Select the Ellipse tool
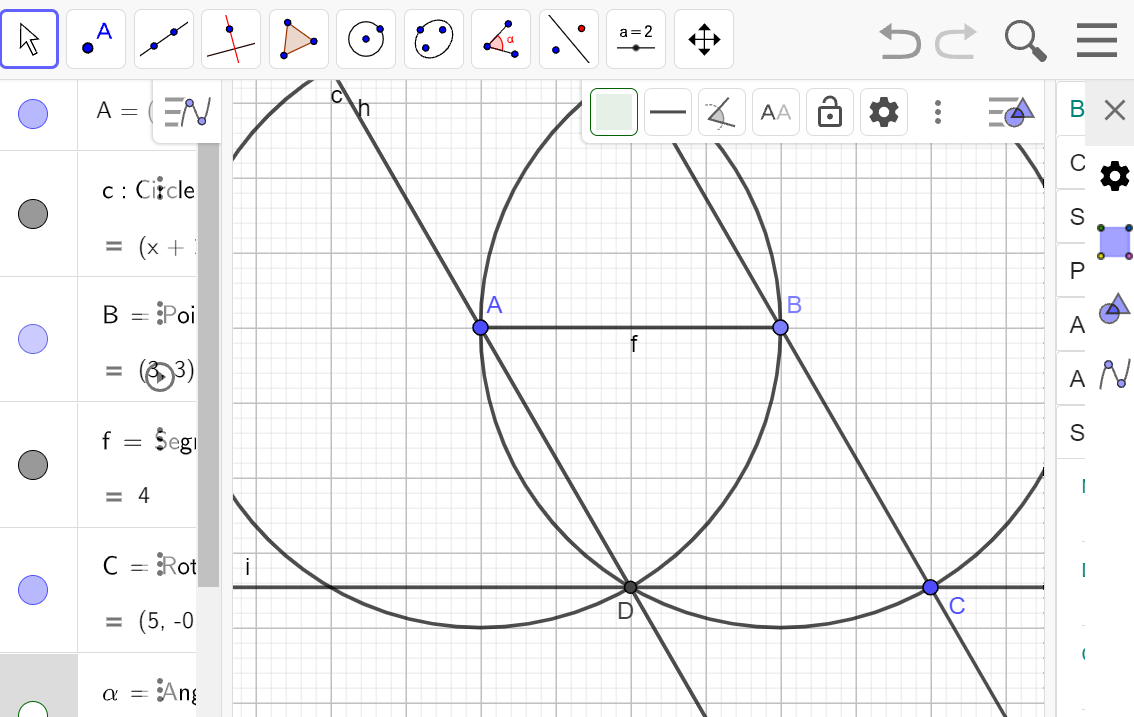The height and width of the screenshot is (717, 1134). (433, 39)
